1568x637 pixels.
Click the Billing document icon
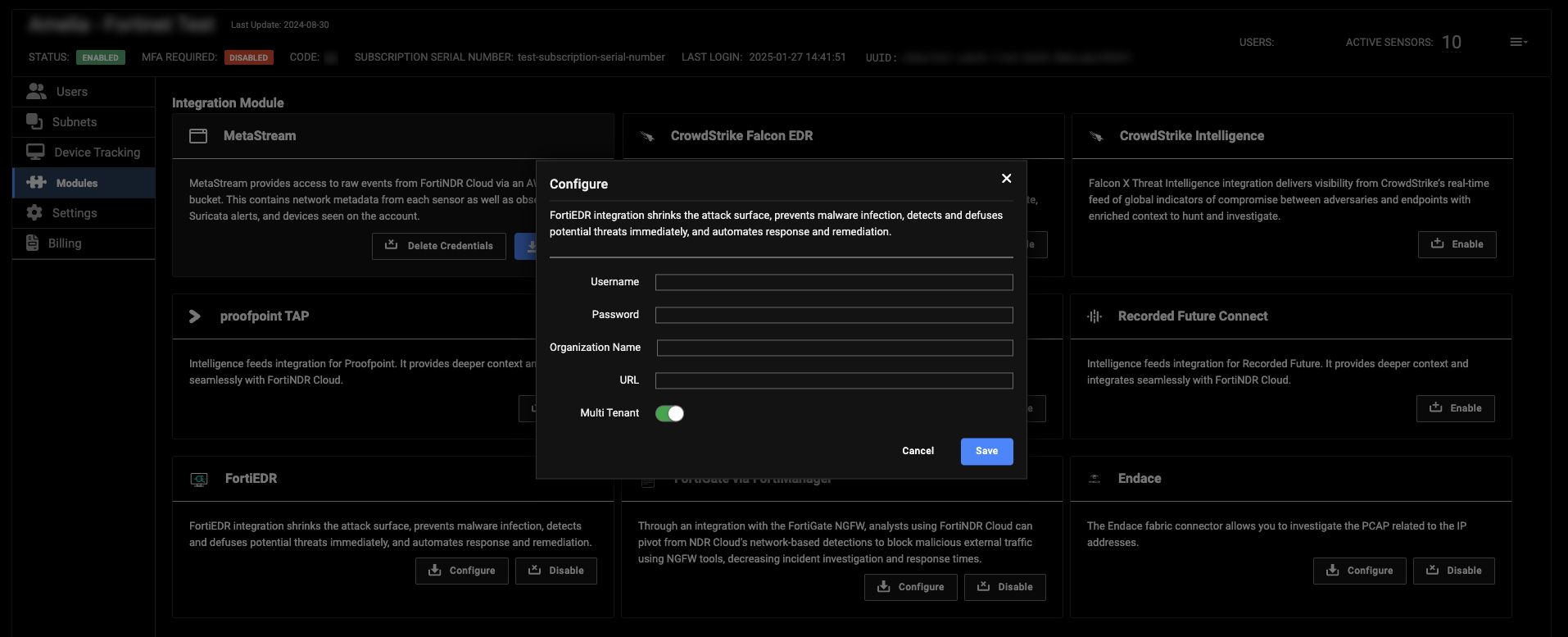[x=33, y=243]
